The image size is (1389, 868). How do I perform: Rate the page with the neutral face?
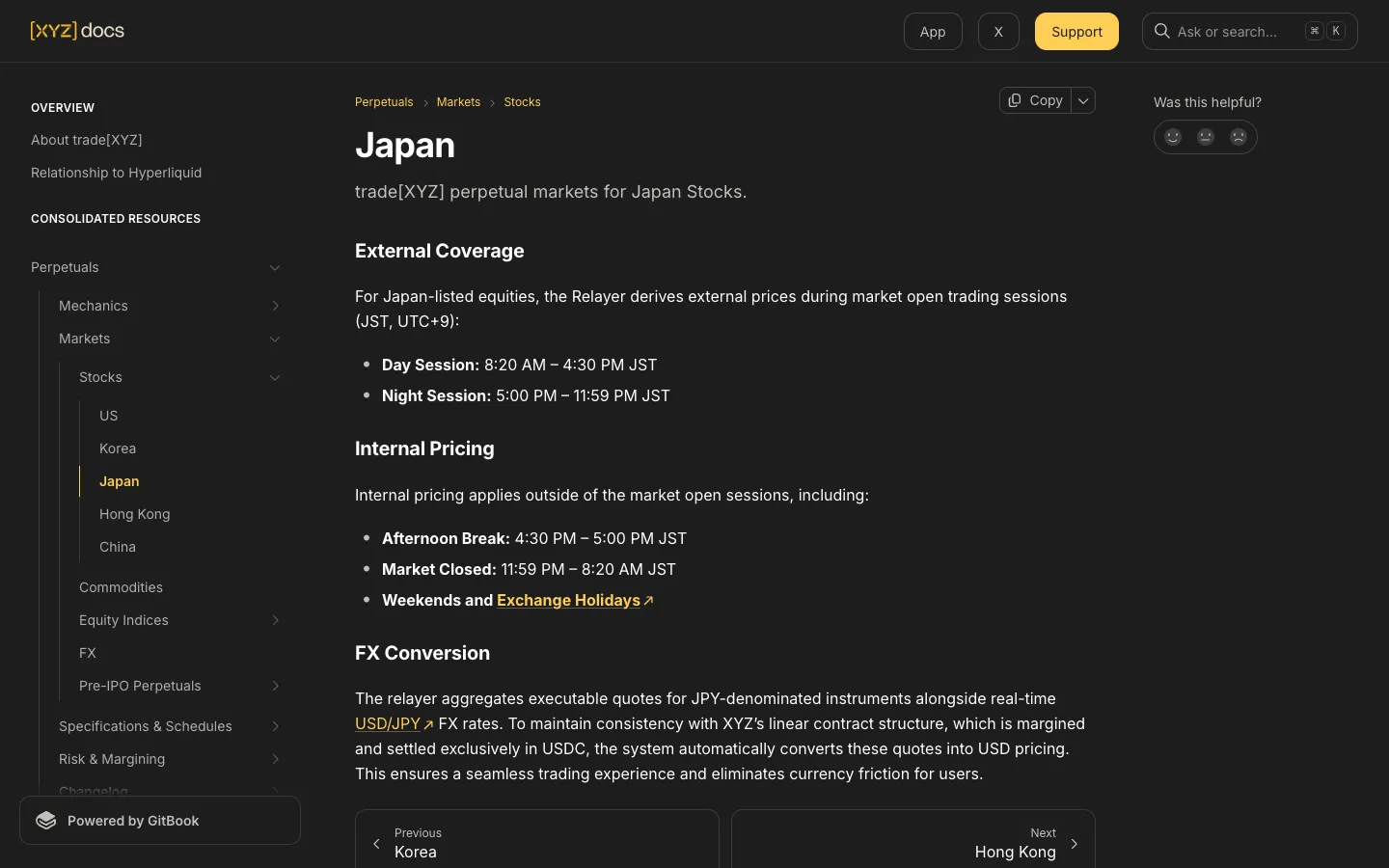coord(1206,137)
